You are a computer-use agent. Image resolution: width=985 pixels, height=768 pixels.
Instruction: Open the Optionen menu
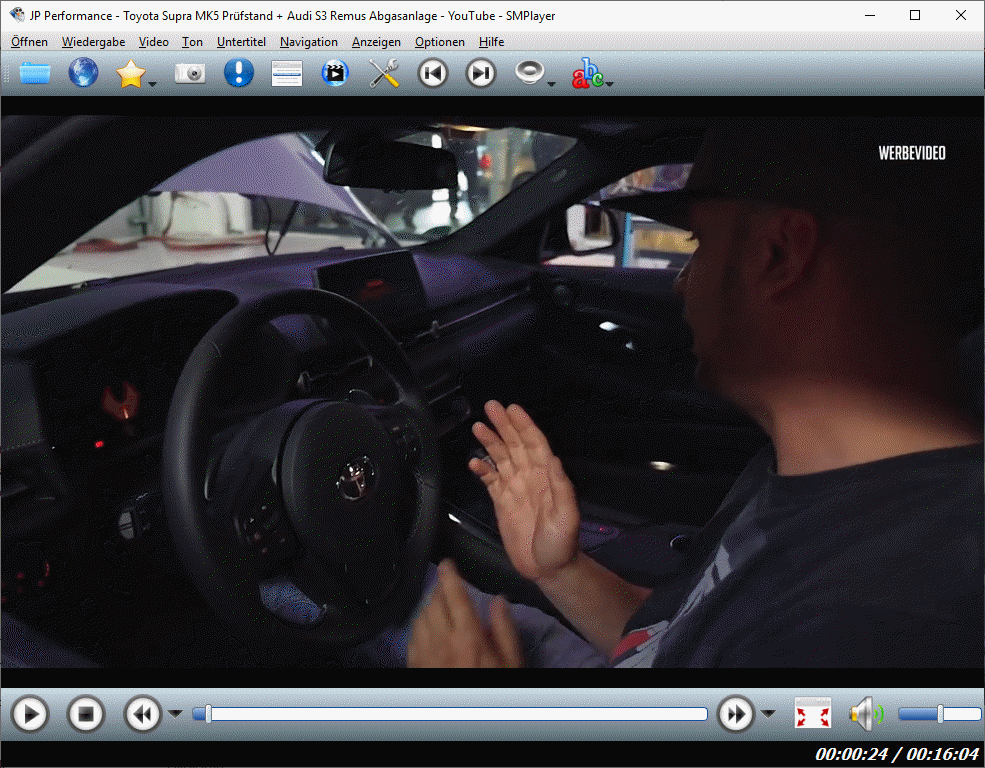[440, 41]
